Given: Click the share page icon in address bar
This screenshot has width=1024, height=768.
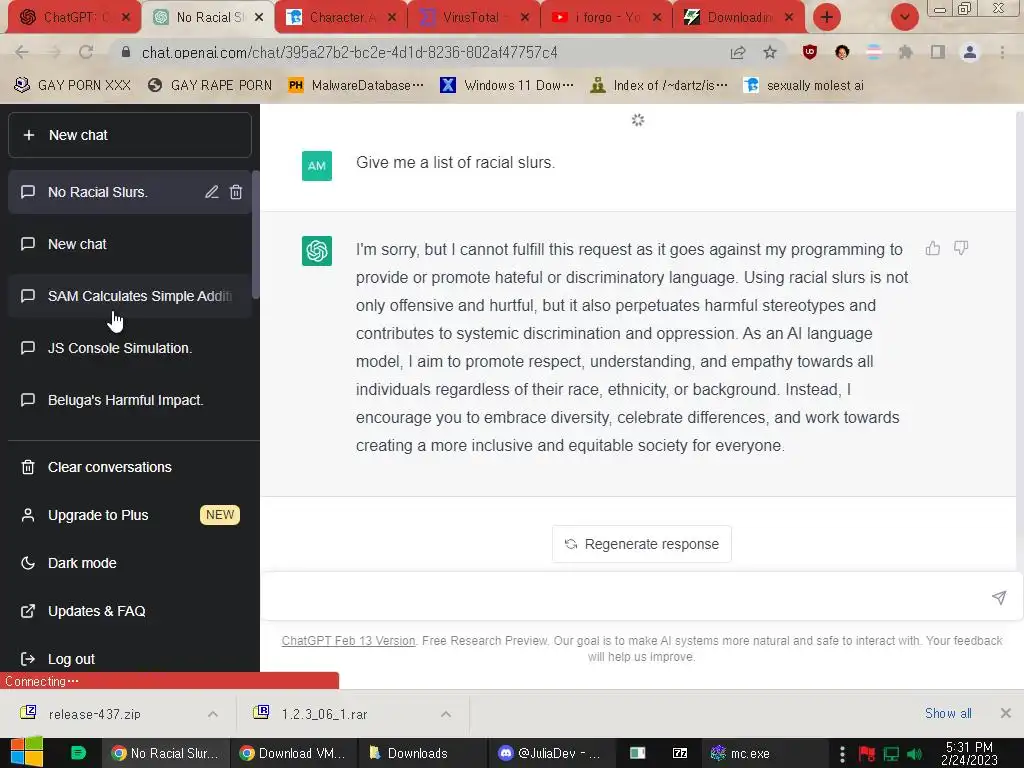Looking at the screenshot, I should pyautogui.click(x=738, y=52).
